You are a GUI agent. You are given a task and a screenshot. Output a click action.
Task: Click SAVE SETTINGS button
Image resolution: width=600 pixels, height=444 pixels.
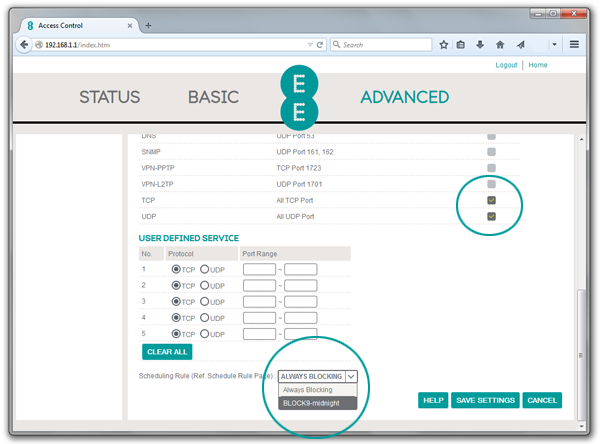coord(485,400)
